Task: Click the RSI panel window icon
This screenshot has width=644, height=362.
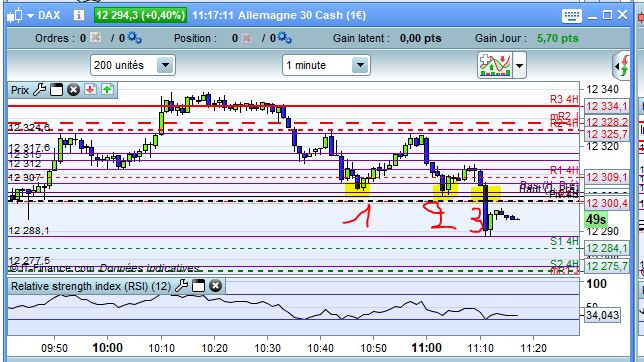Action: point(198,286)
